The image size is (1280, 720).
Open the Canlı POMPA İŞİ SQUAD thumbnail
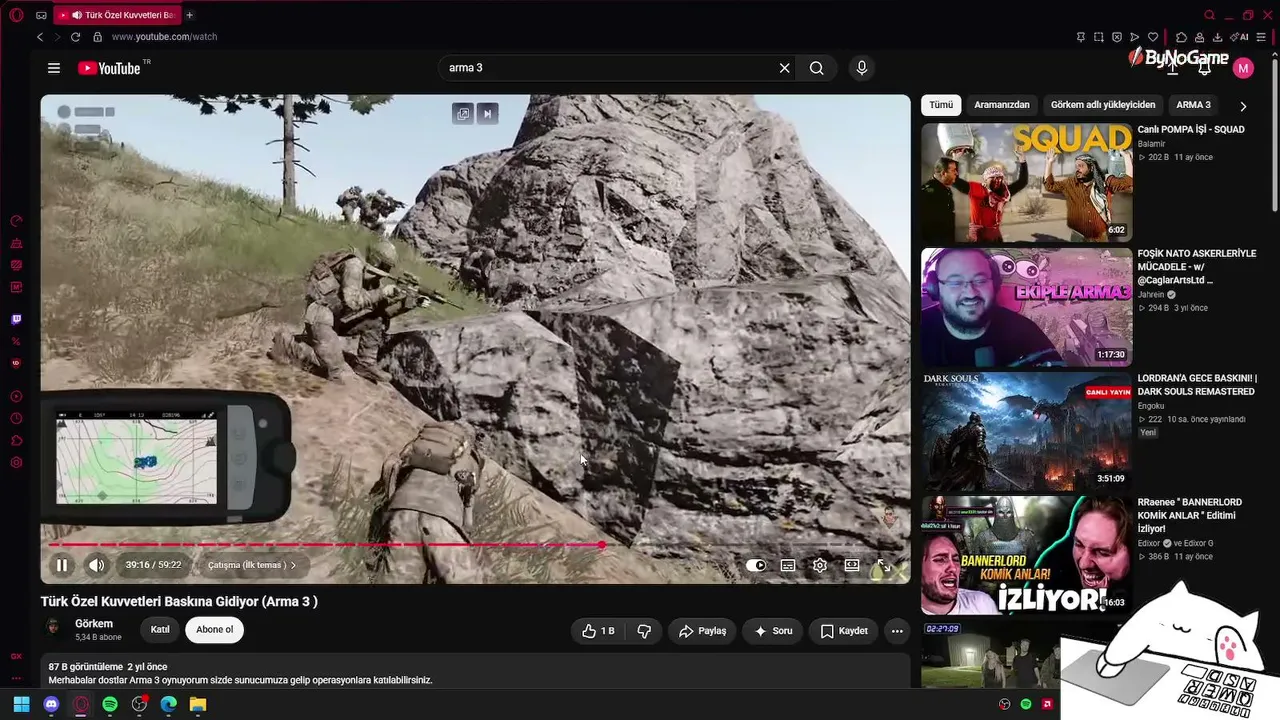[1026, 182]
